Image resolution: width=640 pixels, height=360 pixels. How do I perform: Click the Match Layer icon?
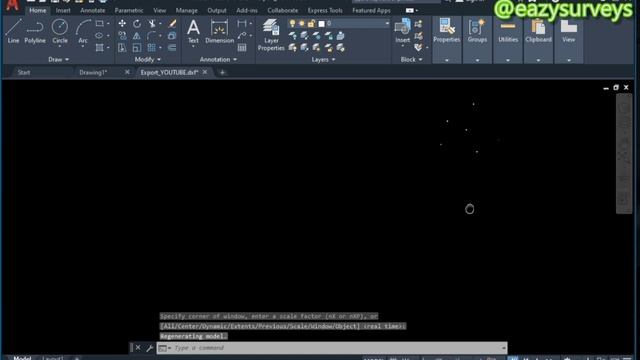(x=340, y=48)
